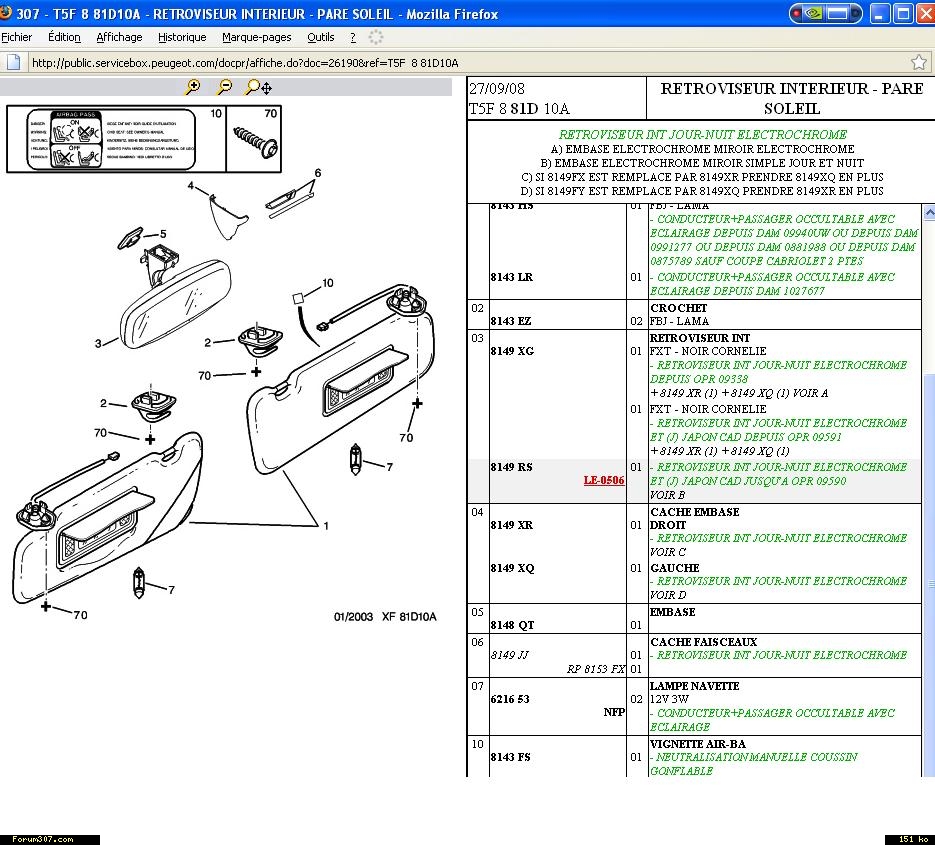Click the zoom out magnifier icon

point(224,87)
